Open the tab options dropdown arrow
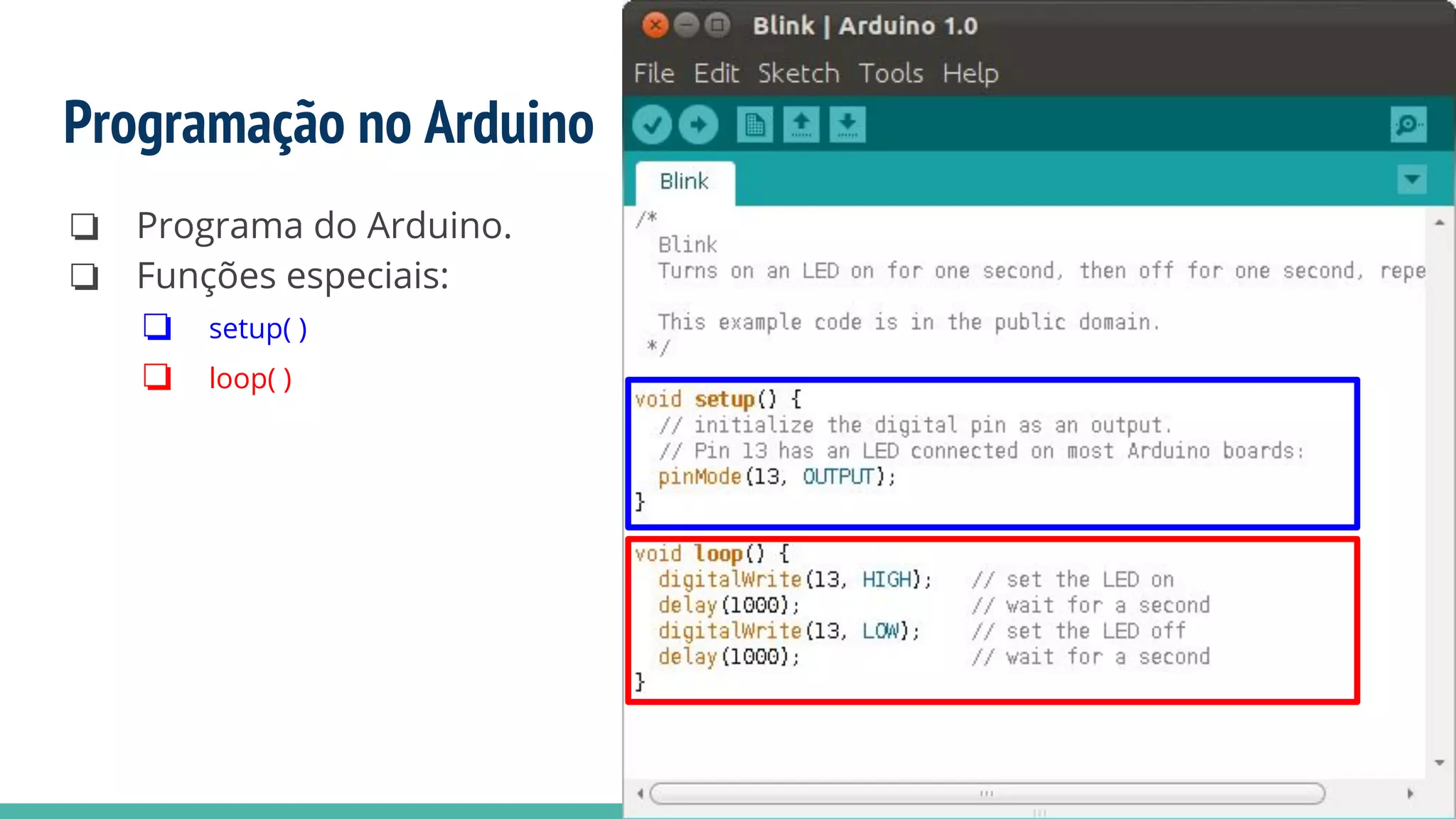The image size is (1456, 819). (x=1412, y=179)
